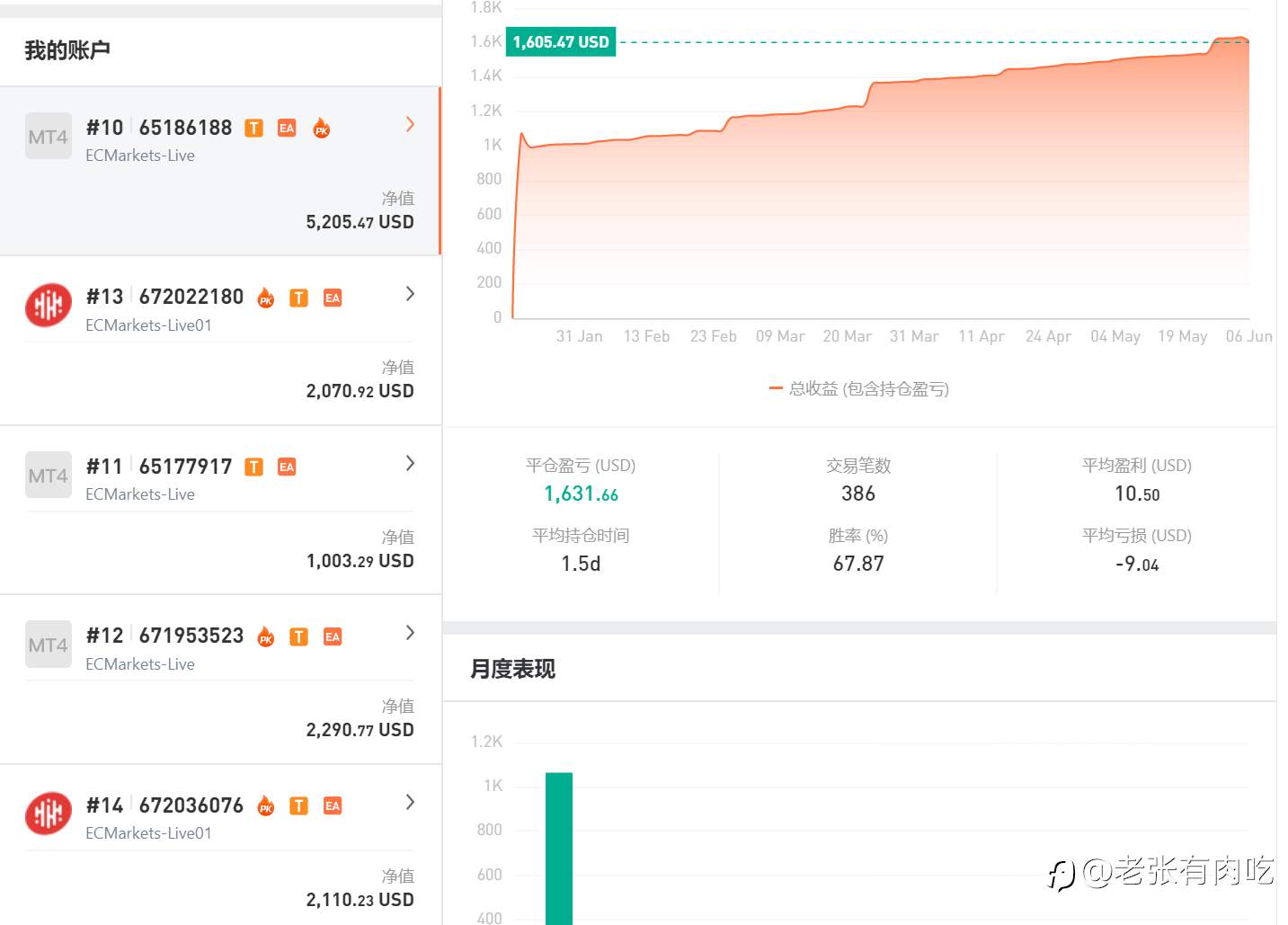The image size is (1288, 925).
Task: Click the EA badge on account 671953523
Action: click(333, 636)
